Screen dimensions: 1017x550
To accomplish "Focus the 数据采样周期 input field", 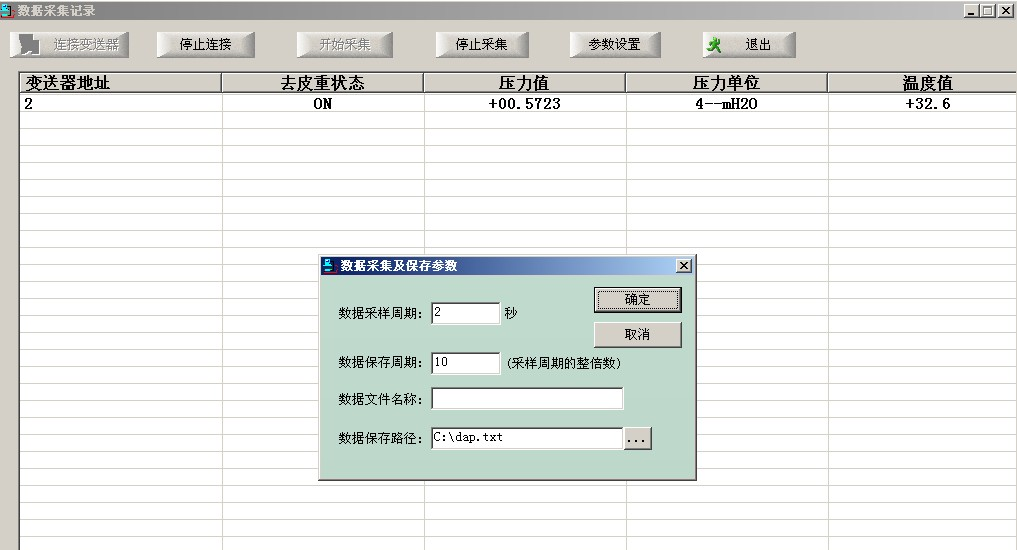I will click(466, 313).
